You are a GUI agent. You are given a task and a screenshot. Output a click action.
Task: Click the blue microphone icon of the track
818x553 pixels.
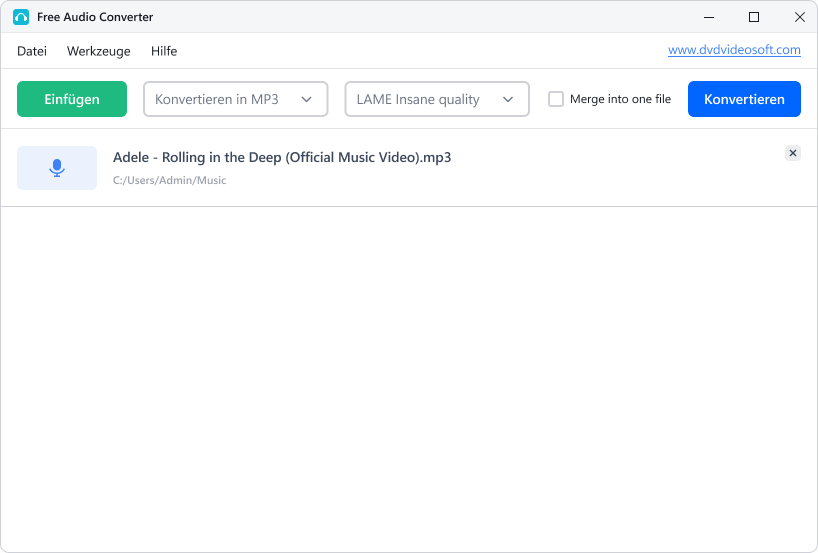[x=57, y=168]
